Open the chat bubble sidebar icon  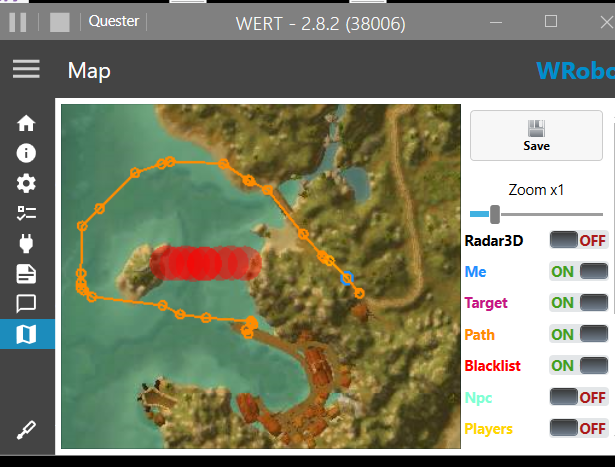click(x=26, y=303)
